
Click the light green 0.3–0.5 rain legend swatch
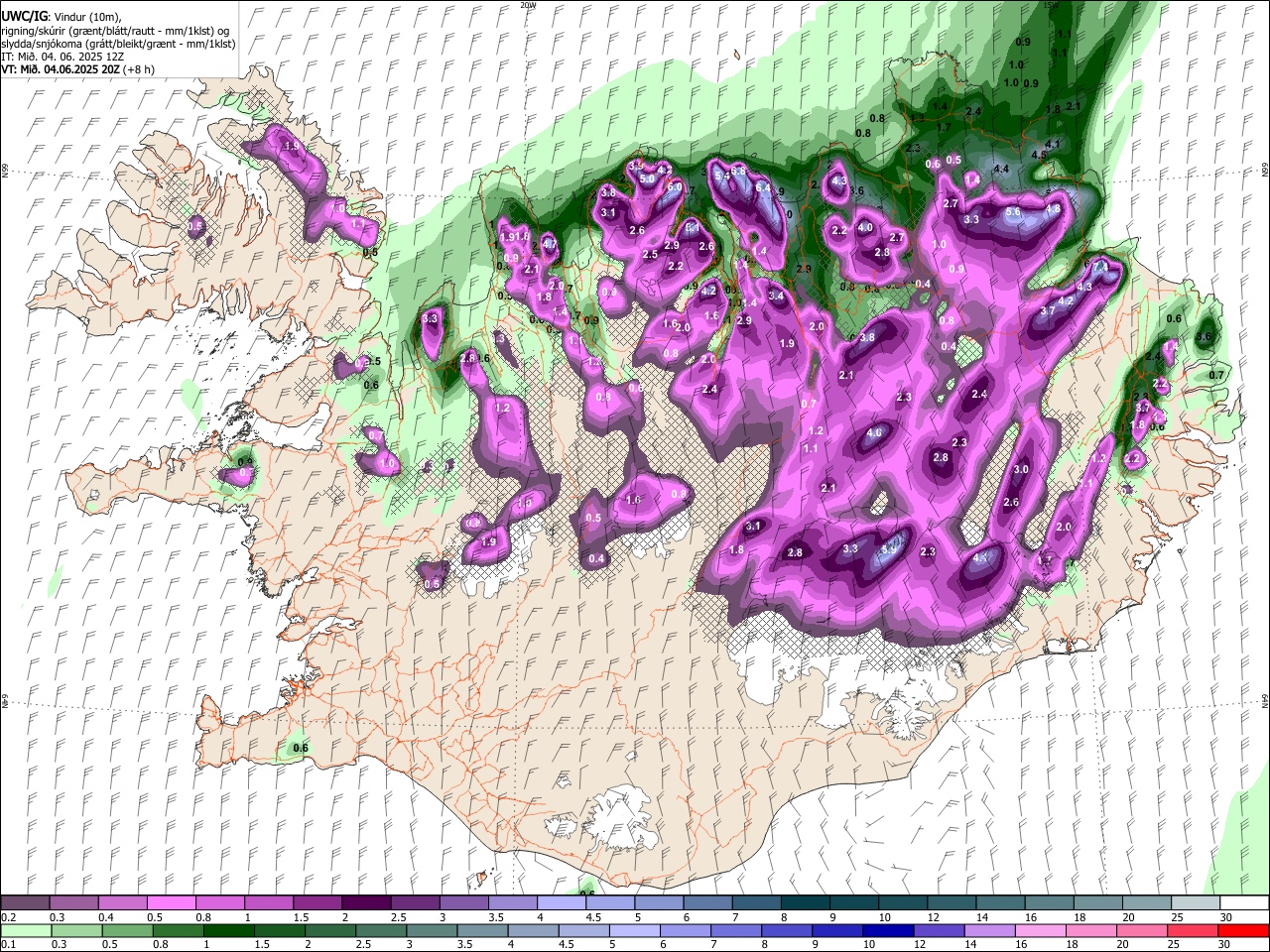tap(76, 930)
